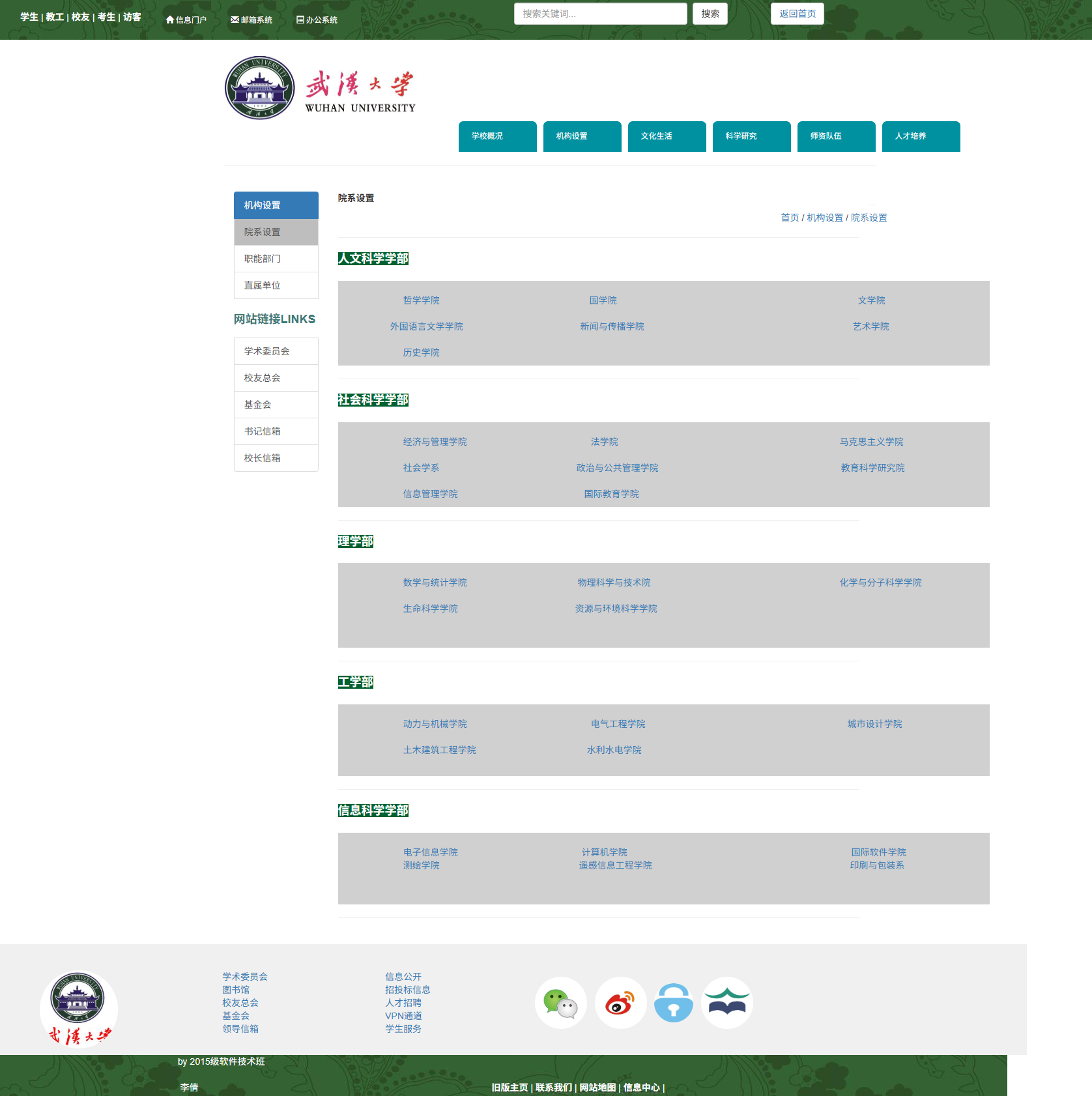Open the 法学院 link
Viewport: 1092px width, 1096px height.
click(604, 442)
